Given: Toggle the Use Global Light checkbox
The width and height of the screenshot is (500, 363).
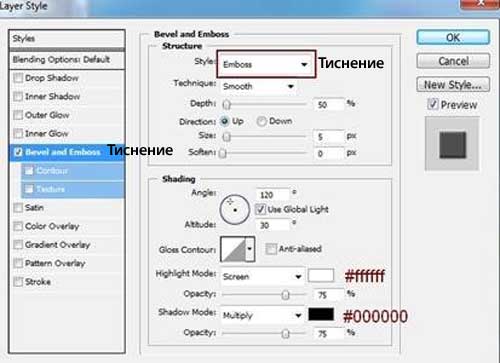Looking at the screenshot, I should [x=260, y=209].
